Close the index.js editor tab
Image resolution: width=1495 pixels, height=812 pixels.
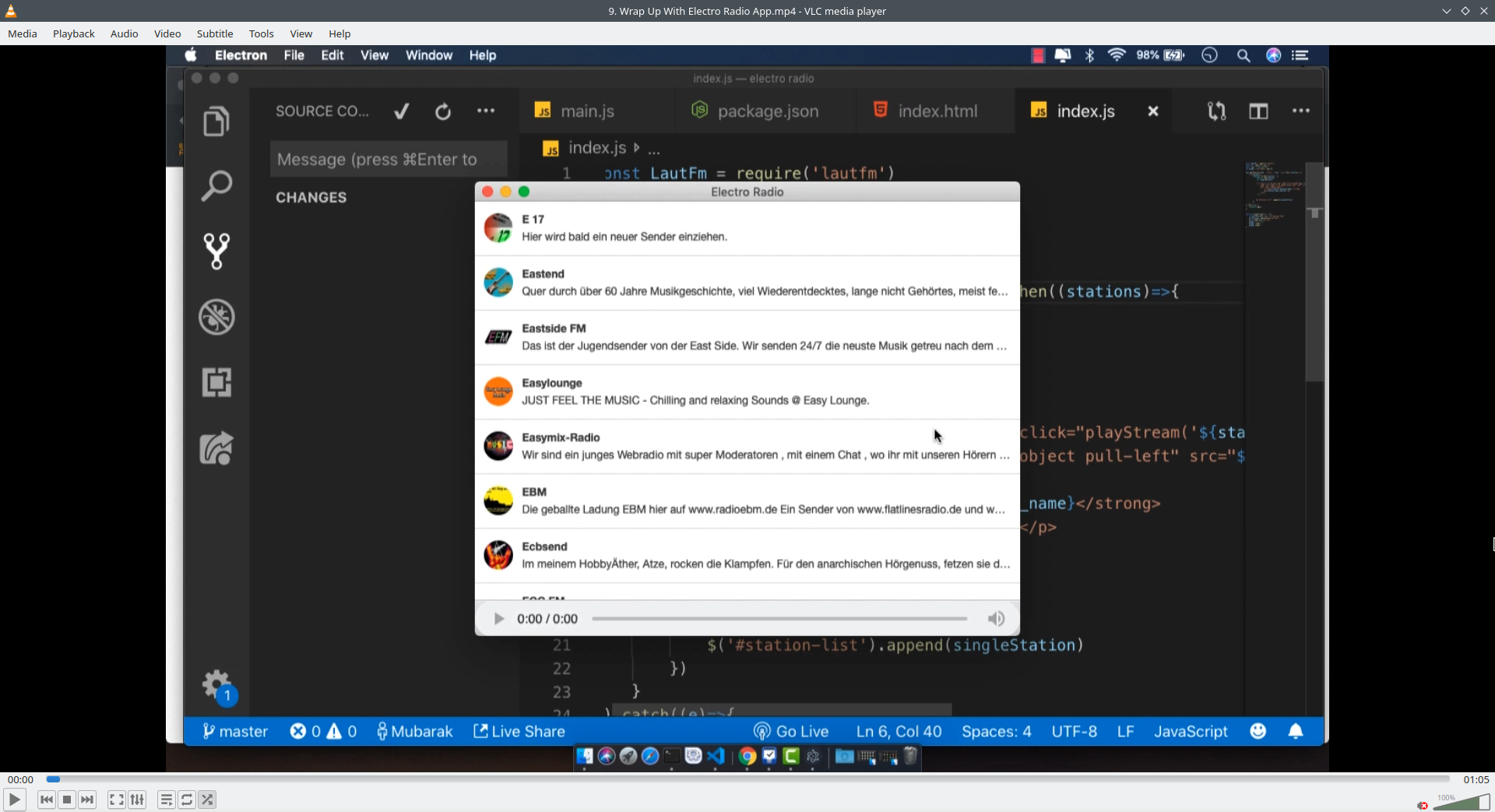point(1153,111)
